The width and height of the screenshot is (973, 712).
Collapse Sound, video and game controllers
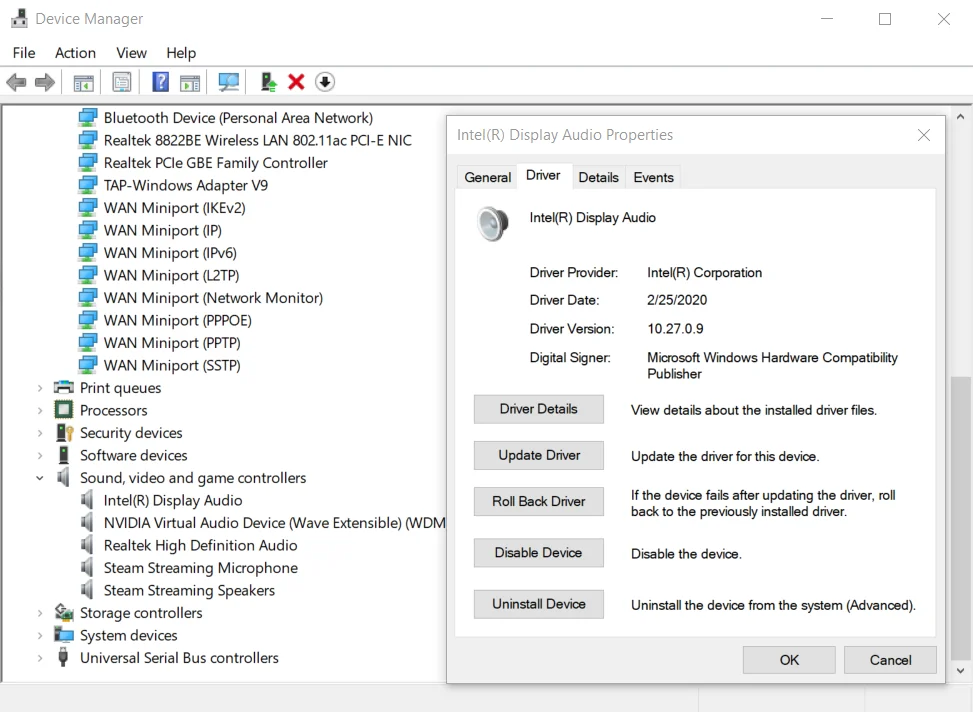pos(40,478)
